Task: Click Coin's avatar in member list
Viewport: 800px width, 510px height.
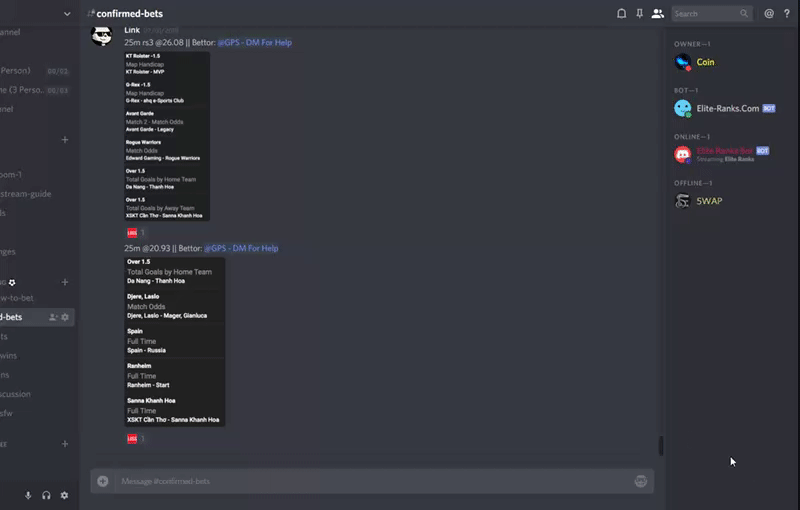Action: (683, 62)
